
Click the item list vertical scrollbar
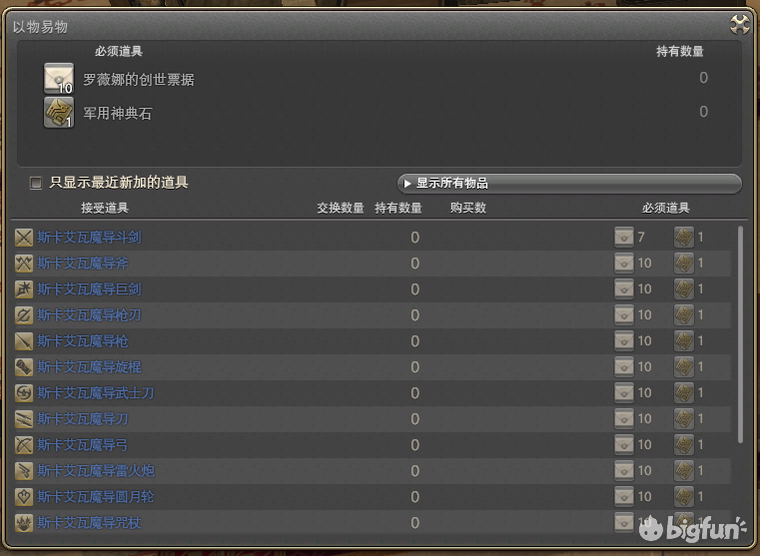click(740, 334)
